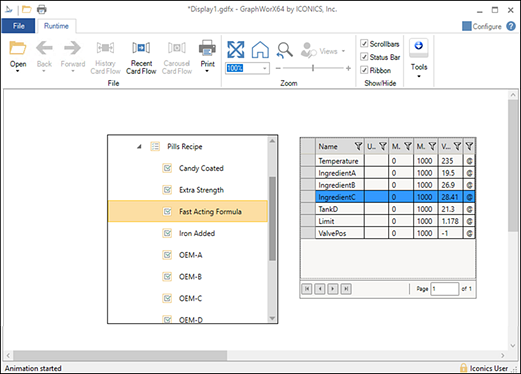521x374 pixels.
Task: Click the OEM-A recipe check icon
Action: pyautogui.click(x=167, y=255)
